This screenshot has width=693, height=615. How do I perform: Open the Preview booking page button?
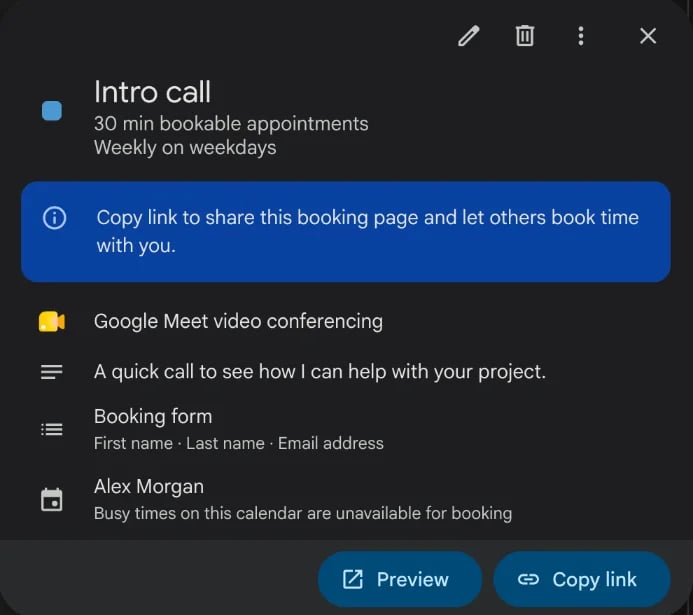400,579
